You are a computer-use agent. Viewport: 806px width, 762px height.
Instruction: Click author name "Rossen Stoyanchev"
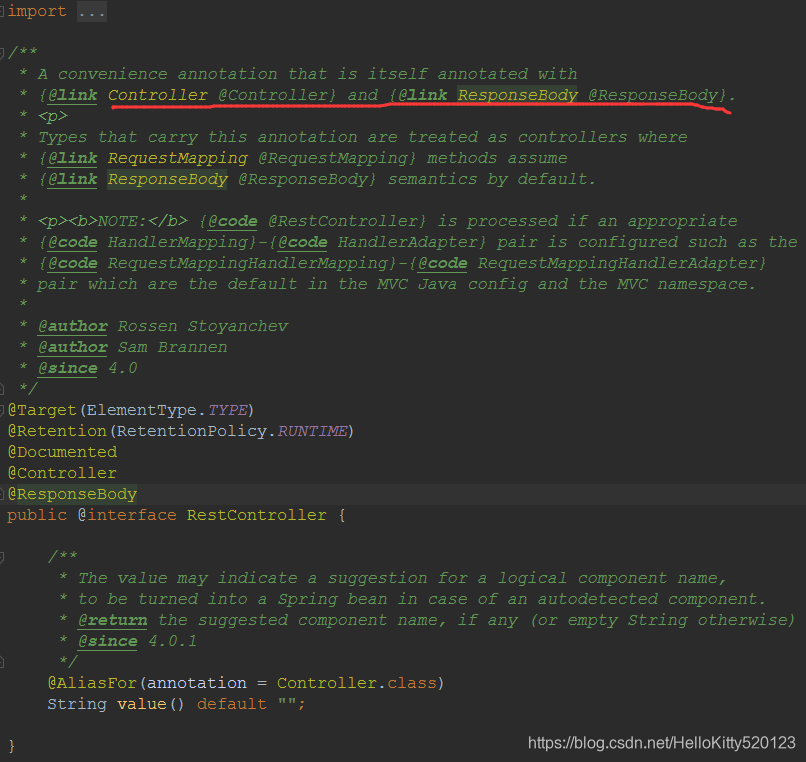tap(203, 326)
